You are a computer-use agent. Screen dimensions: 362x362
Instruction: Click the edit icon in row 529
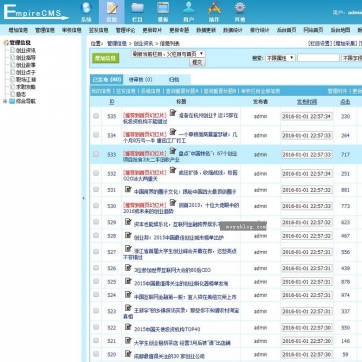pos(128,221)
